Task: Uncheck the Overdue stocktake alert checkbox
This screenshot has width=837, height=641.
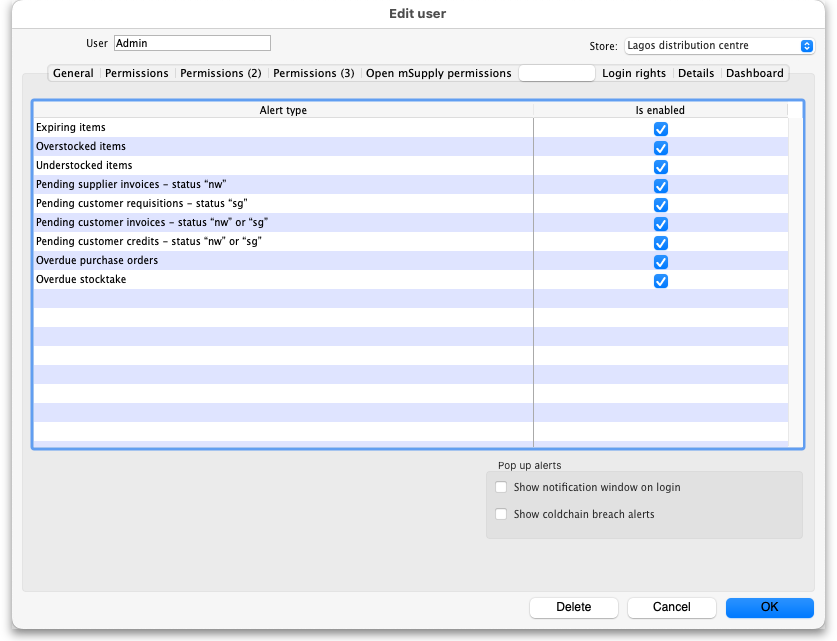Action: coord(660,281)
